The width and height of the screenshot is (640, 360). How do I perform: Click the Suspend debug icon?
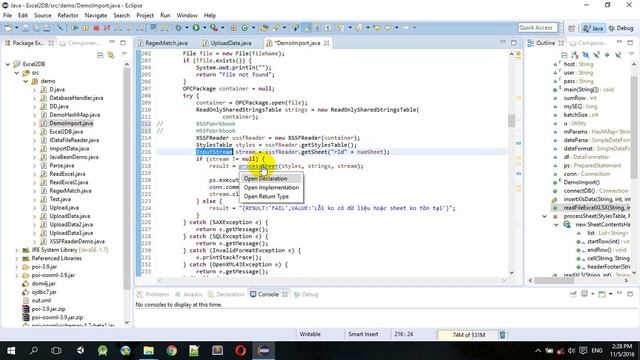pyautogui.click(x=86, y=28)
